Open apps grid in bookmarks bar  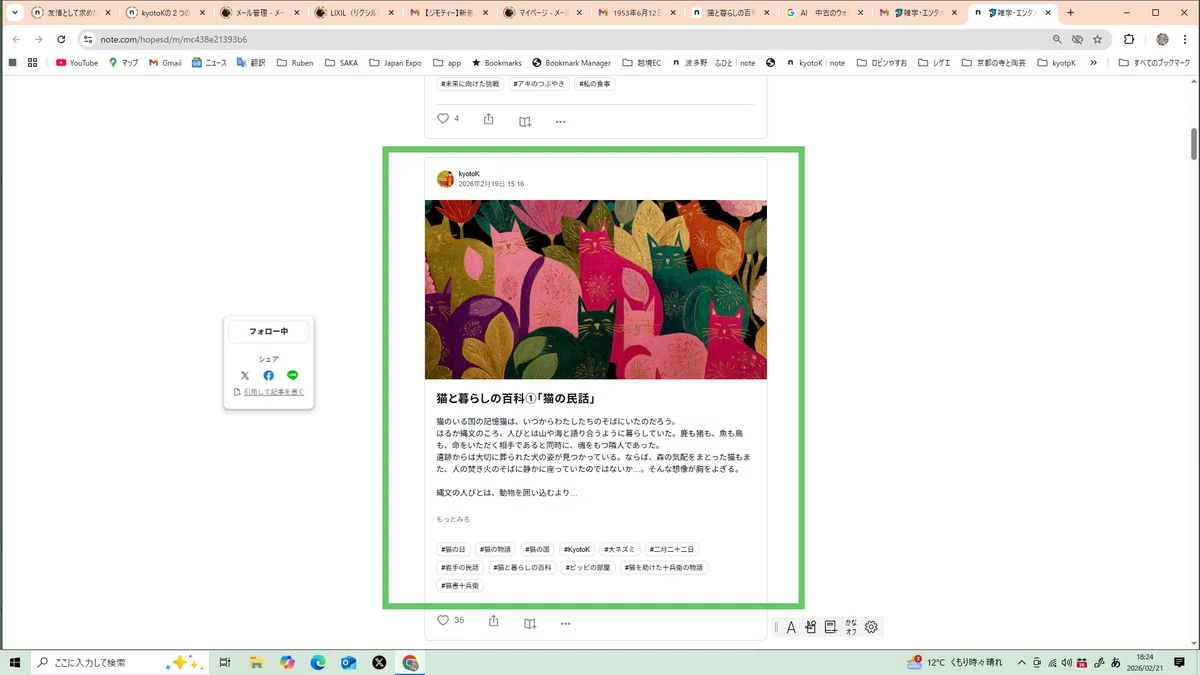pos(32,62)
